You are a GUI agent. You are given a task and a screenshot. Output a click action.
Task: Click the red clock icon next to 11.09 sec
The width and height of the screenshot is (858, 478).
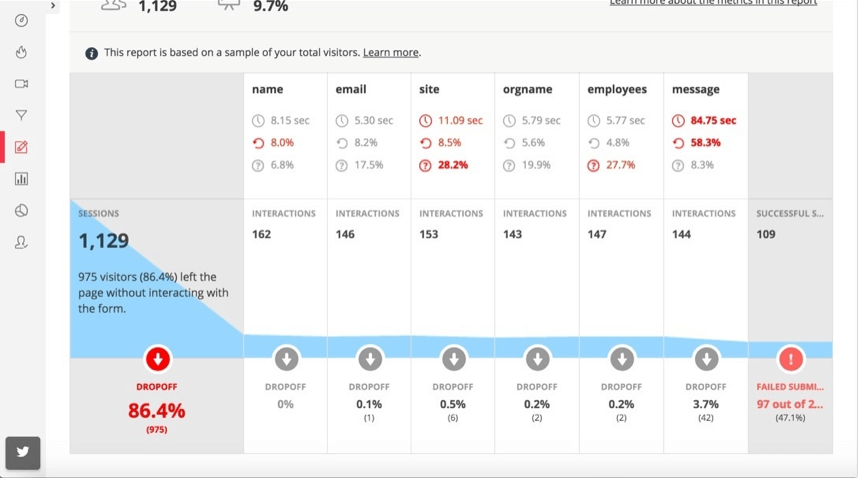425,121
